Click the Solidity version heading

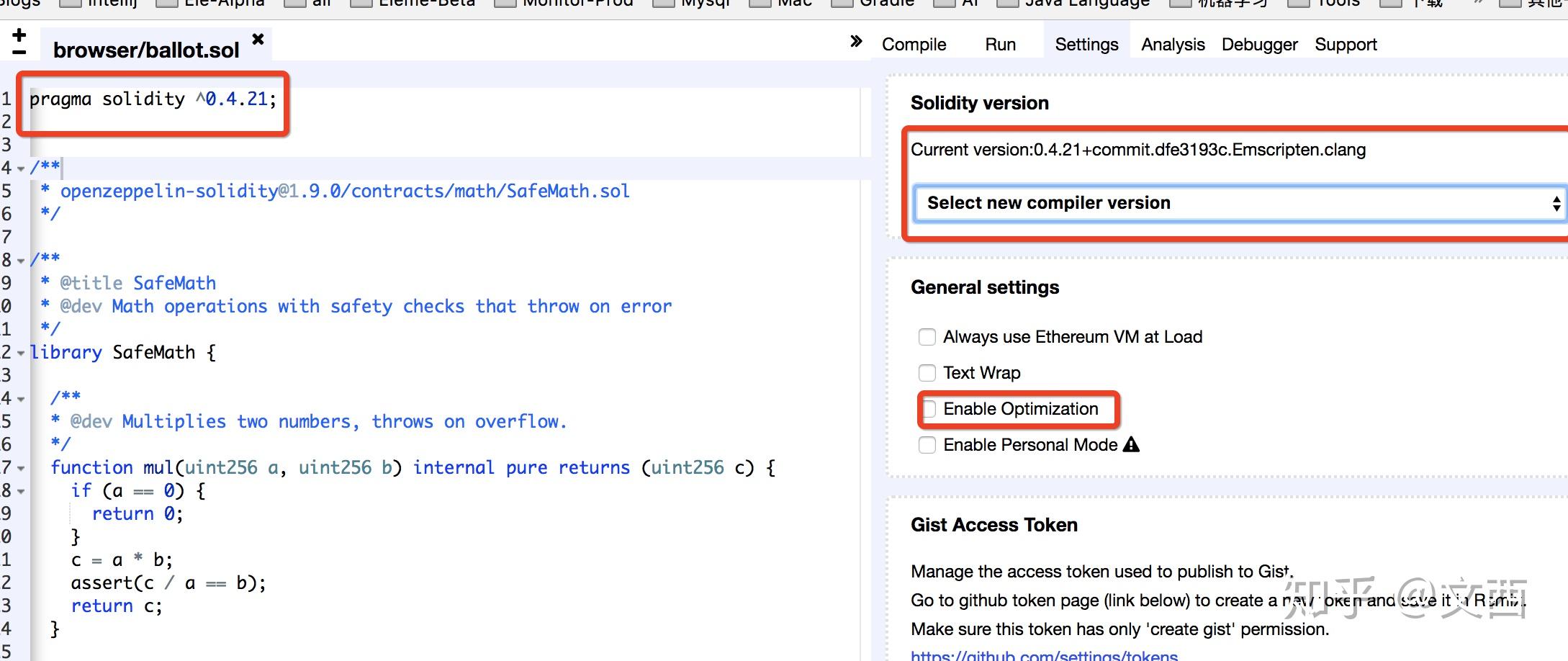[x=980, y=103]
